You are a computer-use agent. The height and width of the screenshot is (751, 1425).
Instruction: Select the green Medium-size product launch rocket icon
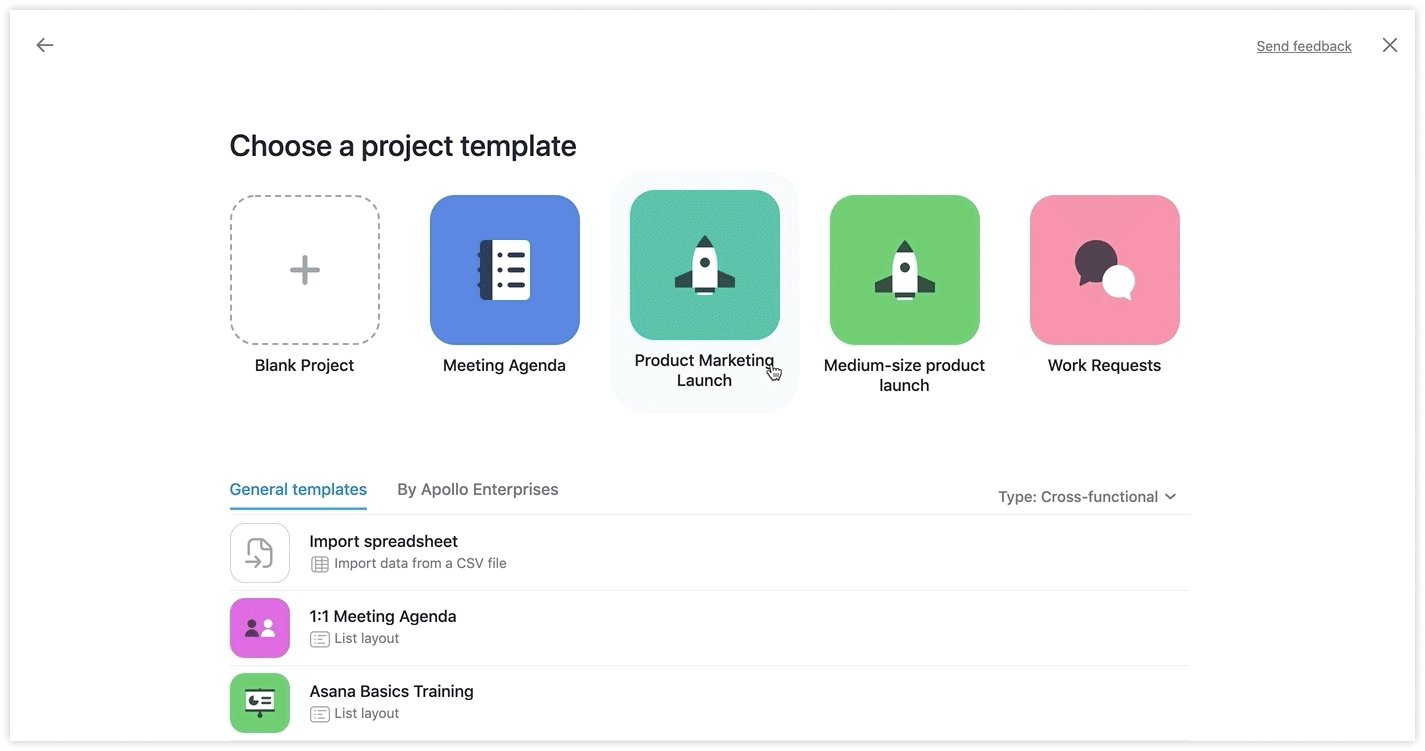905,270
